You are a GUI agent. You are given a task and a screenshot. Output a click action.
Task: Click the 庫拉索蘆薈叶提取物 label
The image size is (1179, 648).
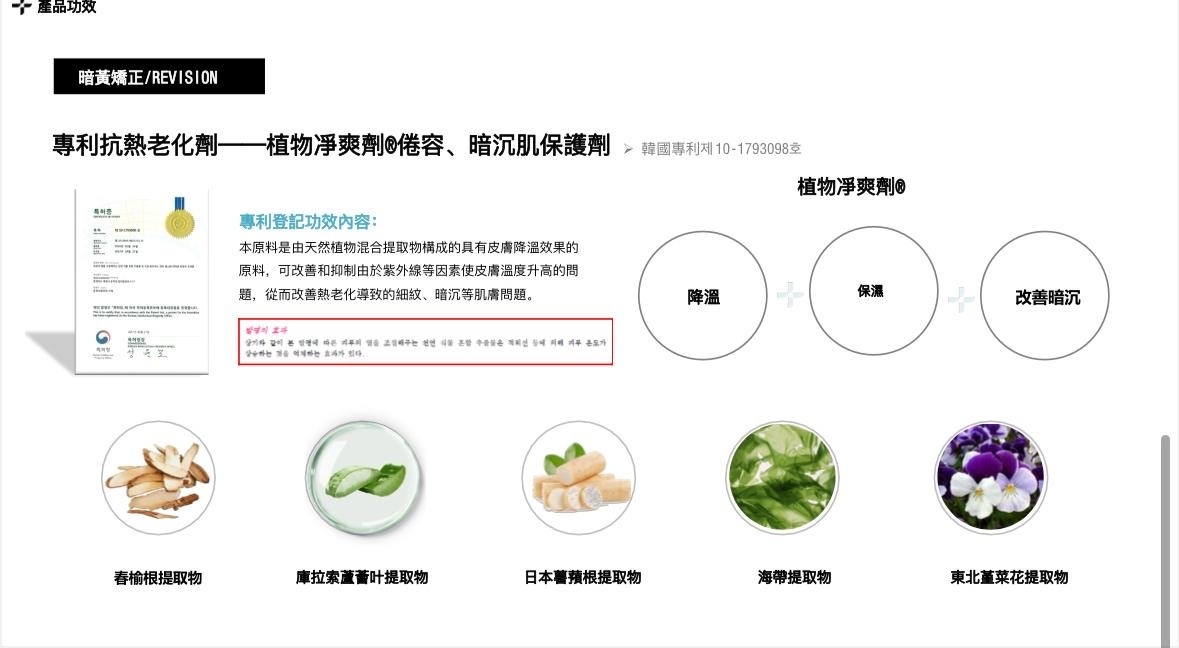(x=362, y=577)
